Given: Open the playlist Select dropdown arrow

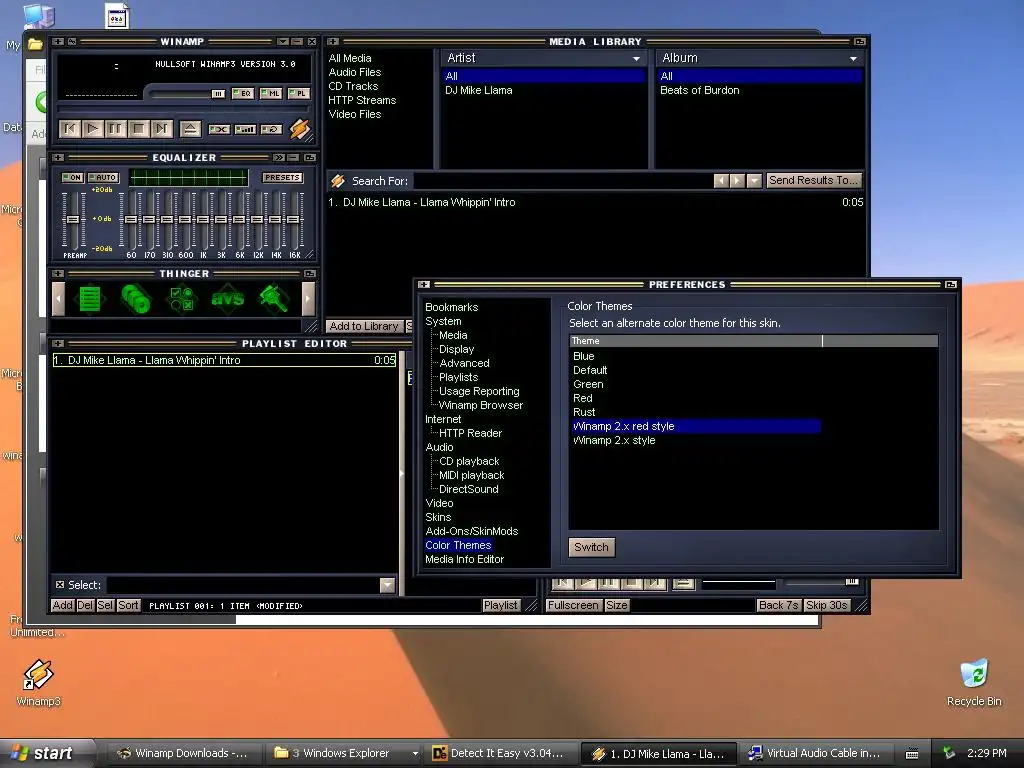Looking at the screenshot, I should coord(387,585).
